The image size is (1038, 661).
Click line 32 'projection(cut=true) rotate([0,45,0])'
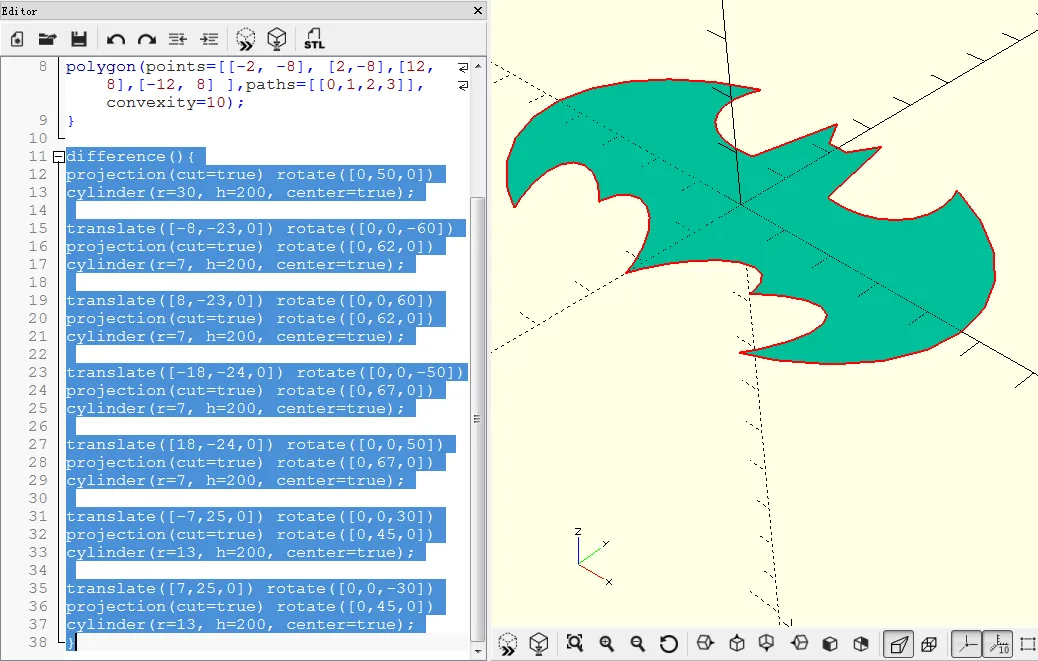click(250, 535)
